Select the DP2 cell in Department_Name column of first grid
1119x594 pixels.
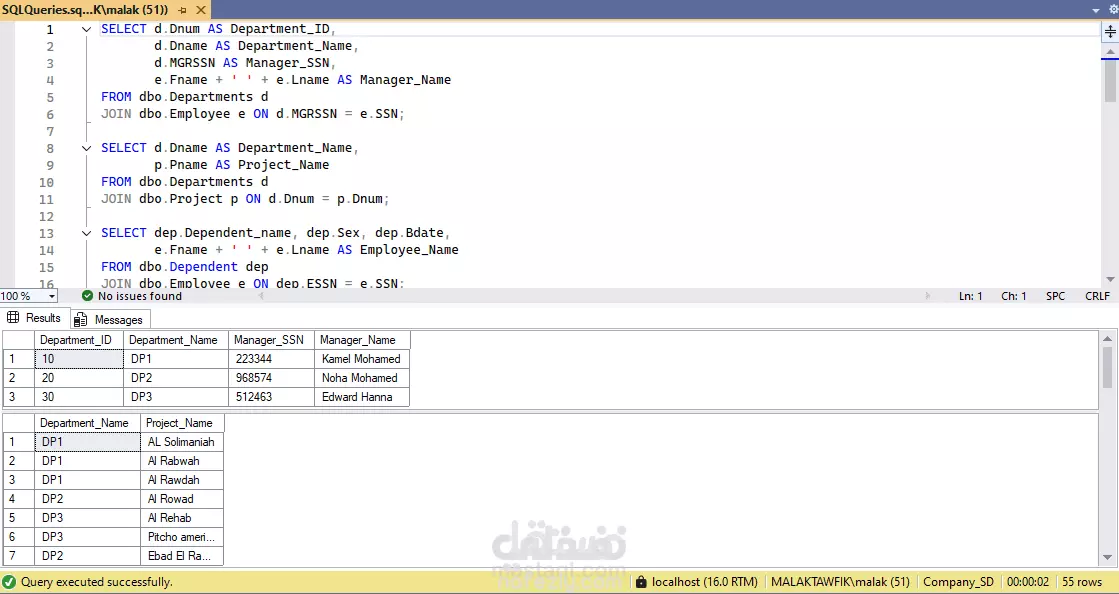click(x=176, y=378)
